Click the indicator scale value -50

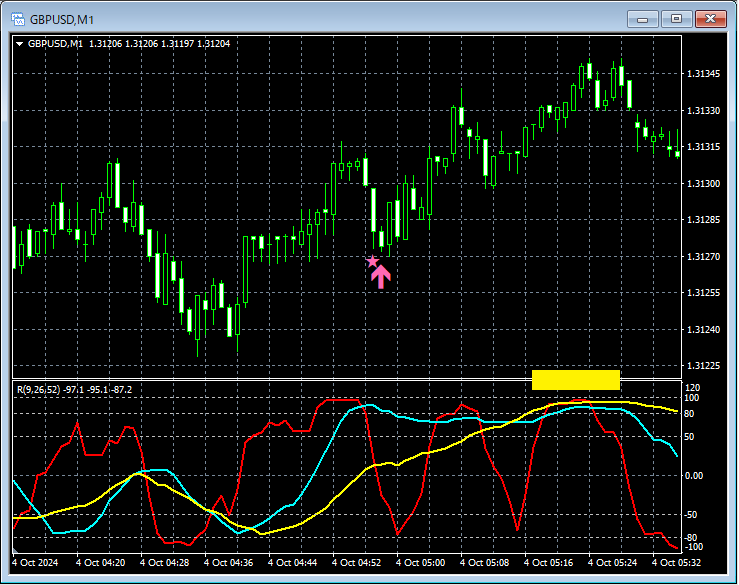691,515
